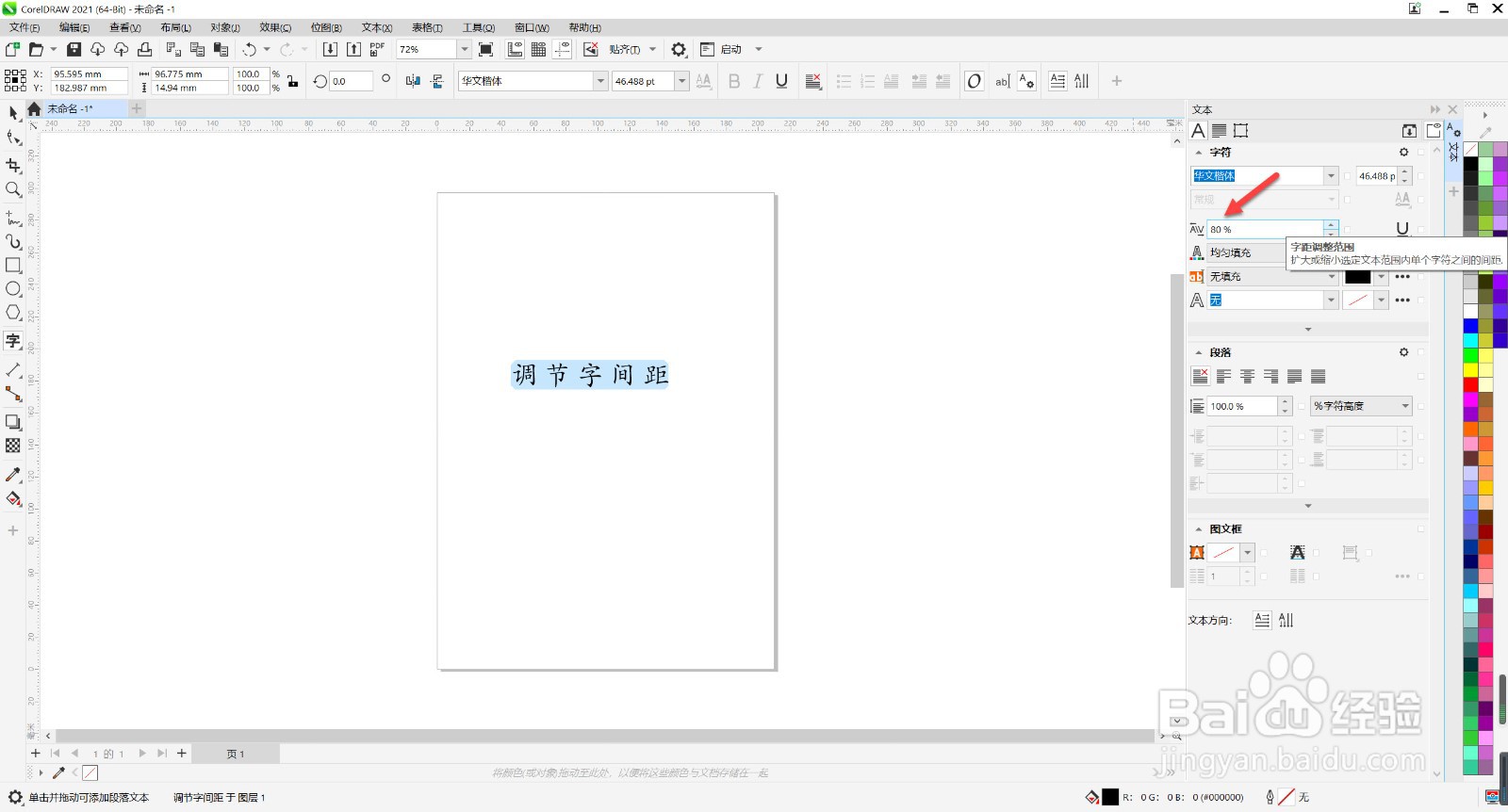Select the Pick tool in the toolbox
The width and height of the screenshot is (1508, 812).
(13, 113)
